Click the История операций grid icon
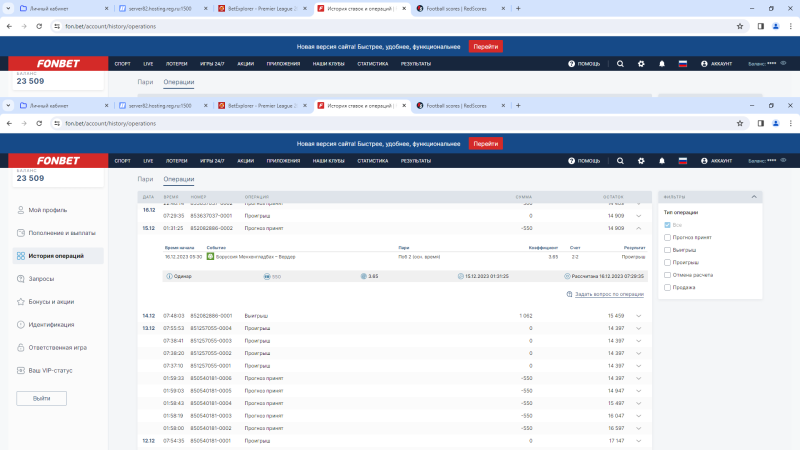Image resolution: width=800 pixels, height=450 pixels. pos(21,256)
